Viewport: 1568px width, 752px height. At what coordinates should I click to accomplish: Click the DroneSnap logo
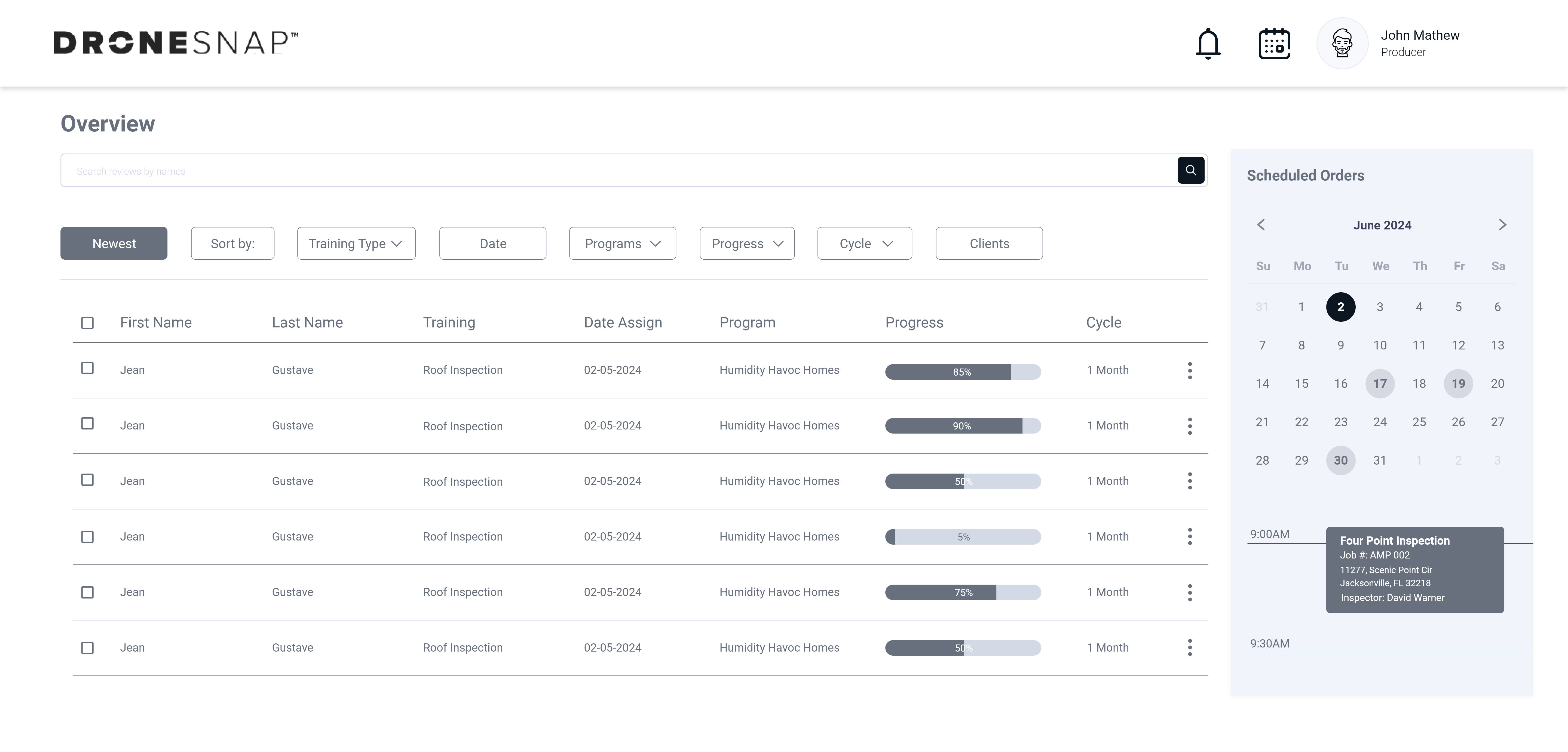tap(176, 42)
